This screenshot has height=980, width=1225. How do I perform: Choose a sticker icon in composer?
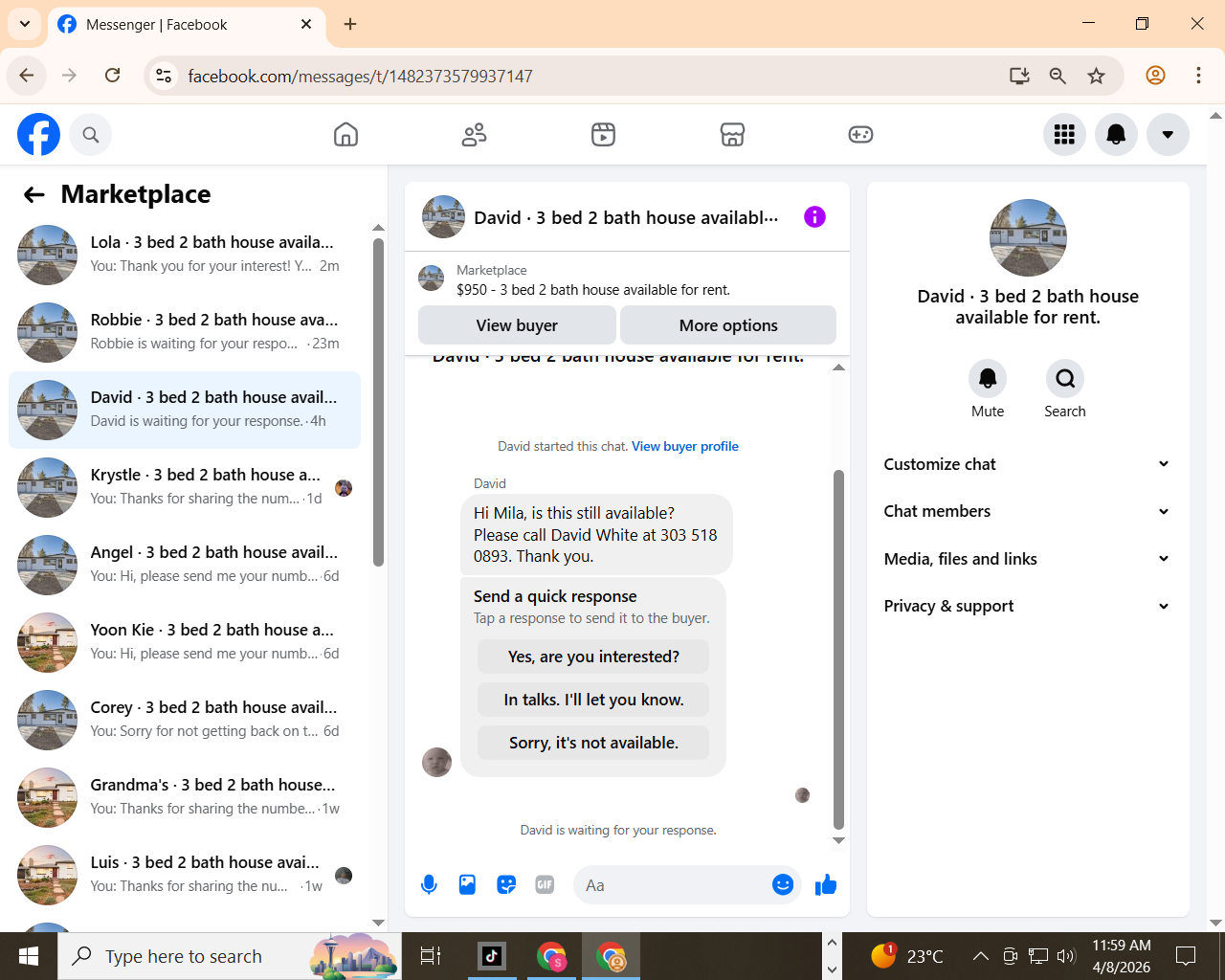coord(506,885)
